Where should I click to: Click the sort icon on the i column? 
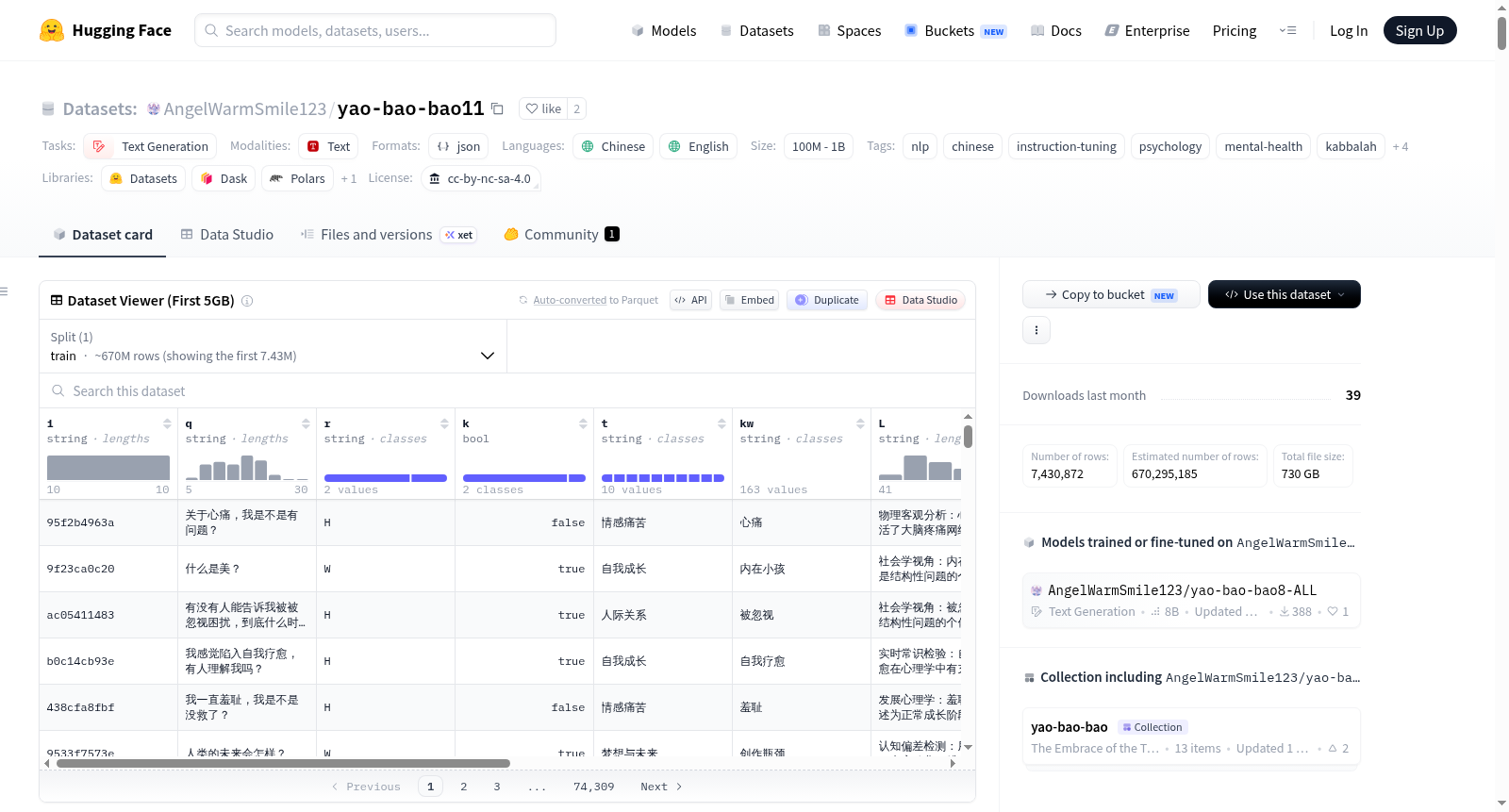tap(167, 423)
